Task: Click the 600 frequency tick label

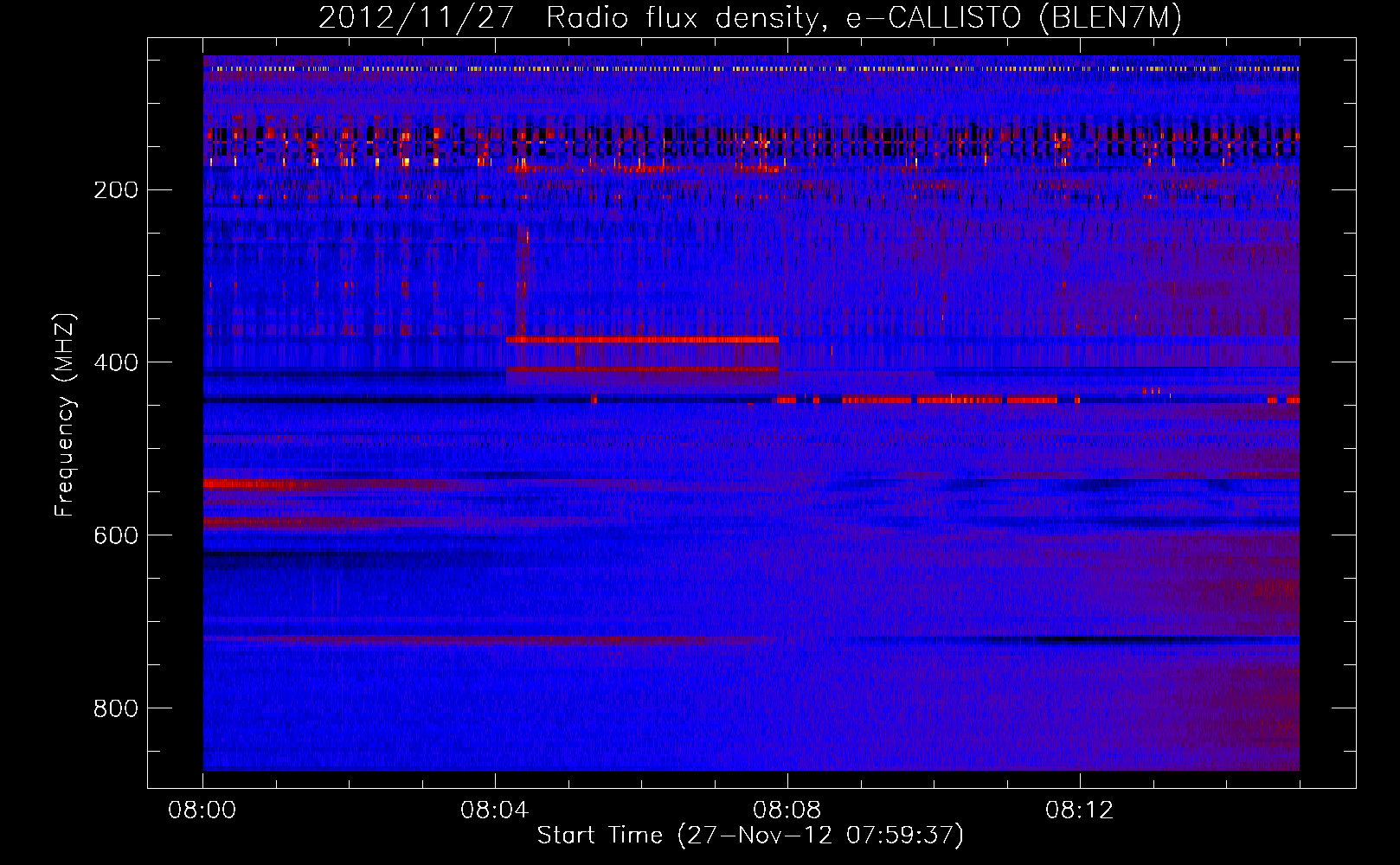Action: point(116,536)
